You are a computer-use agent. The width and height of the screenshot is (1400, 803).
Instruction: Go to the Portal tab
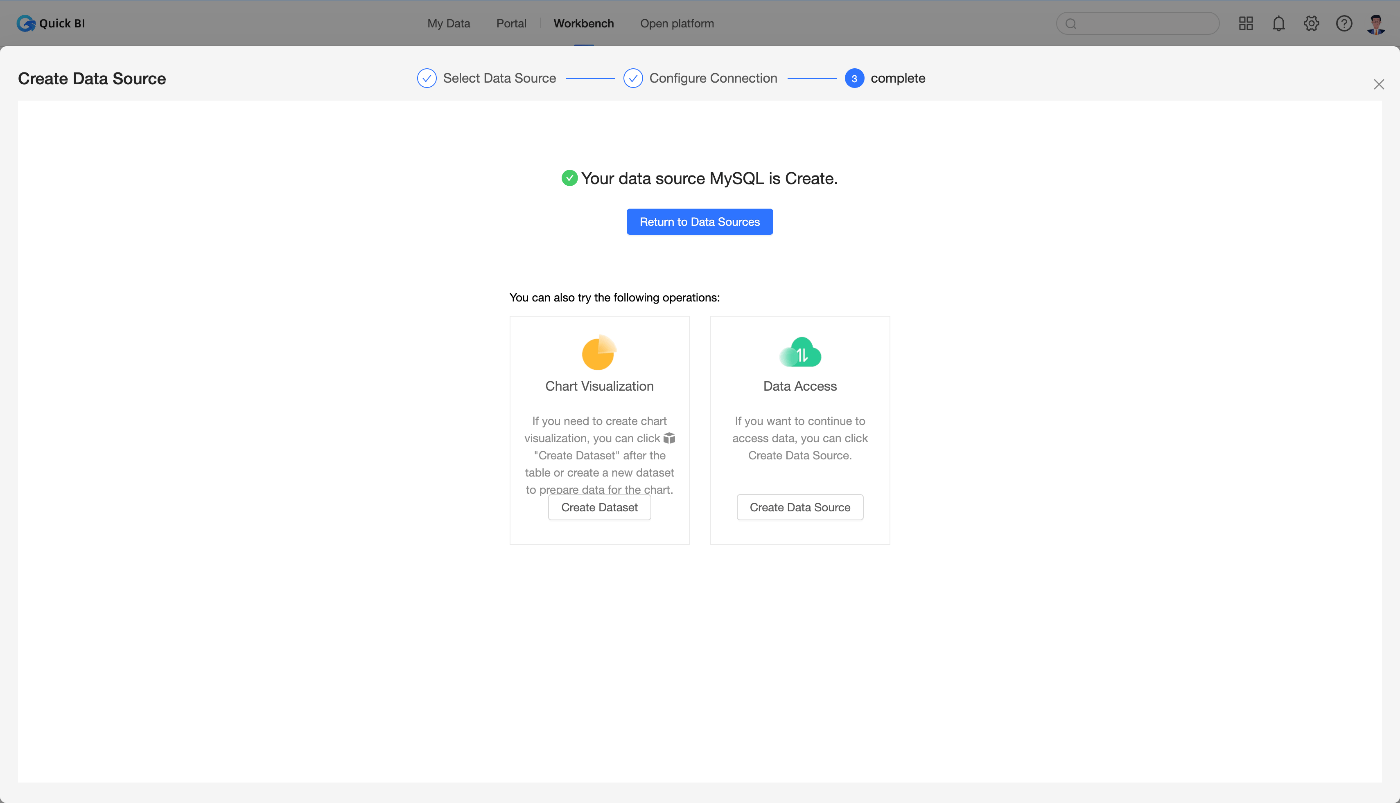(x=511, y=23)
